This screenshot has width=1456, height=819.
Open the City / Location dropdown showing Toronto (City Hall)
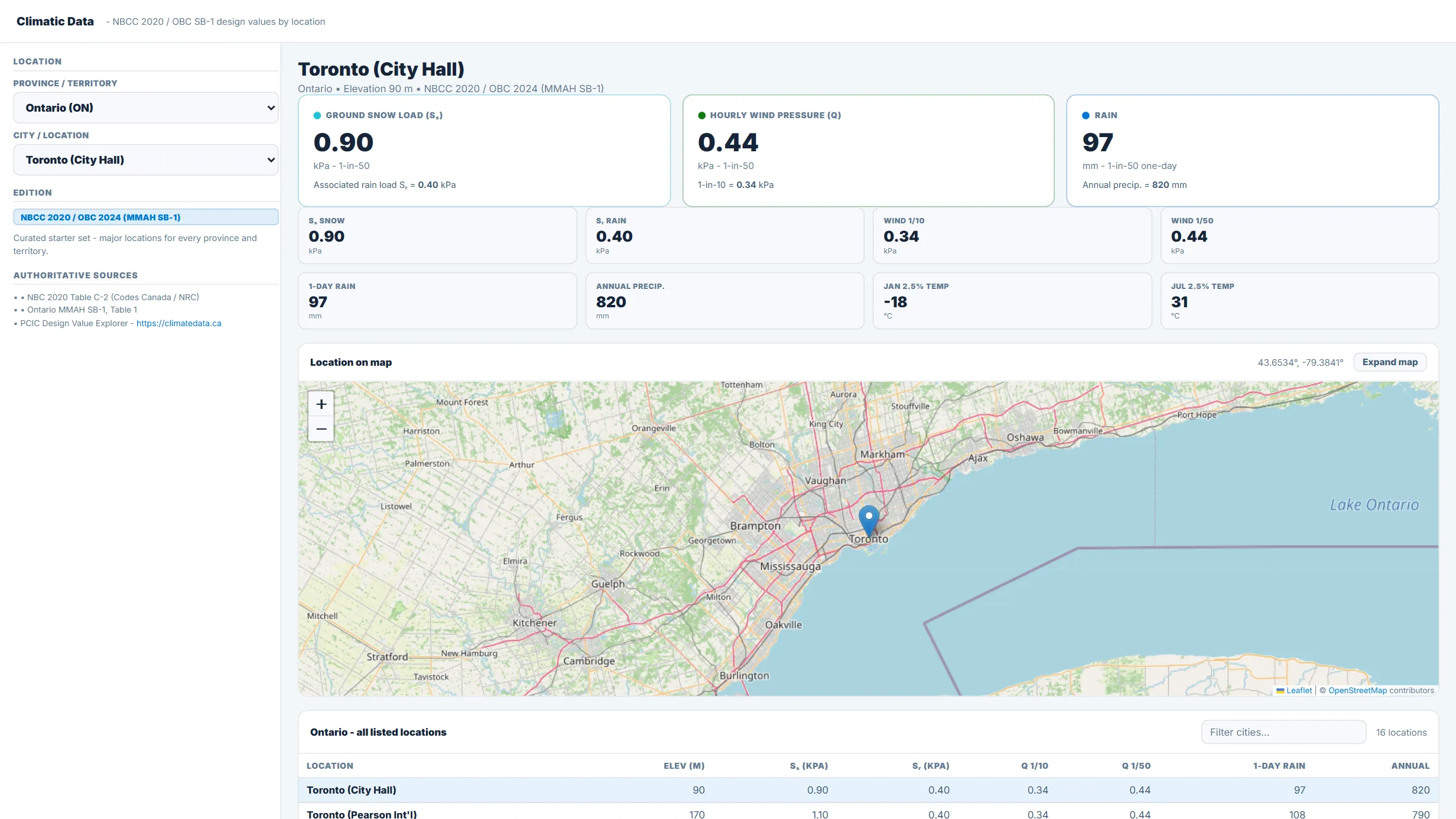(x=146, y=160)
